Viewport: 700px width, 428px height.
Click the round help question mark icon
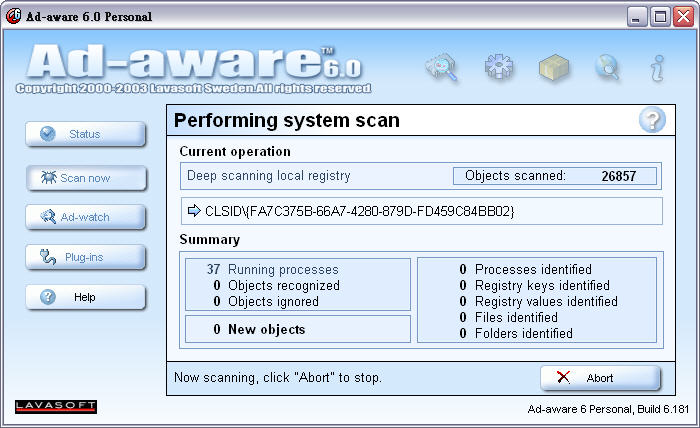point(652,120)
